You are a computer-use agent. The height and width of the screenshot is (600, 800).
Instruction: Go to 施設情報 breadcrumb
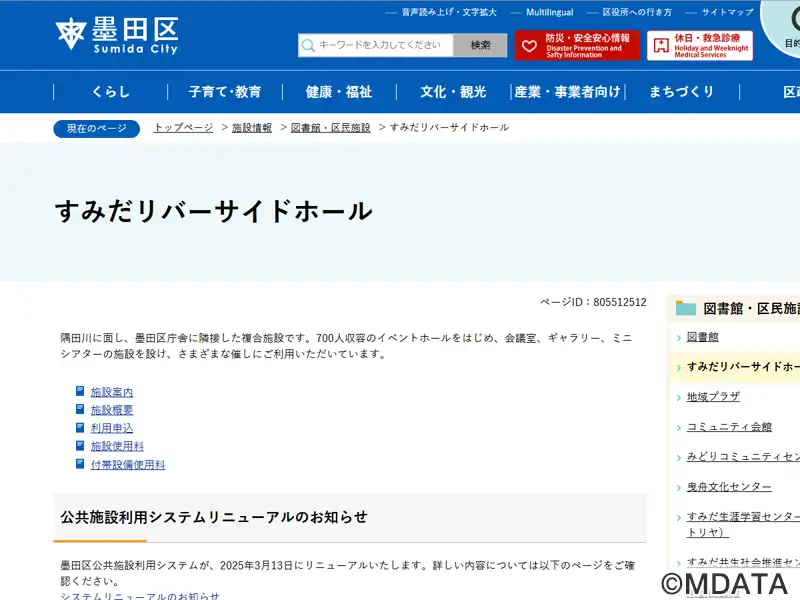click(252, 128)
